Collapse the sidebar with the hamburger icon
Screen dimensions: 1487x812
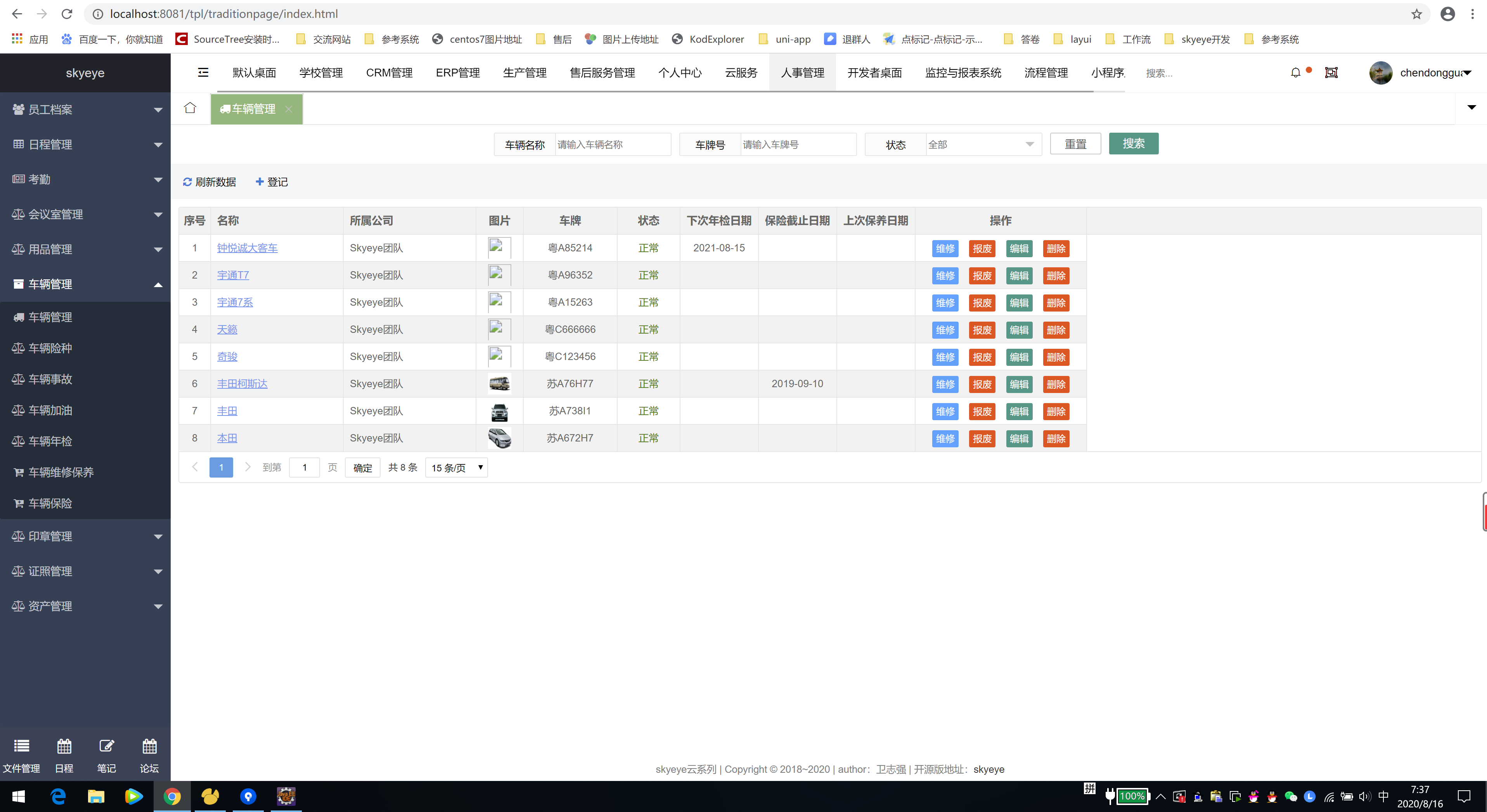[x=203, y=73]
